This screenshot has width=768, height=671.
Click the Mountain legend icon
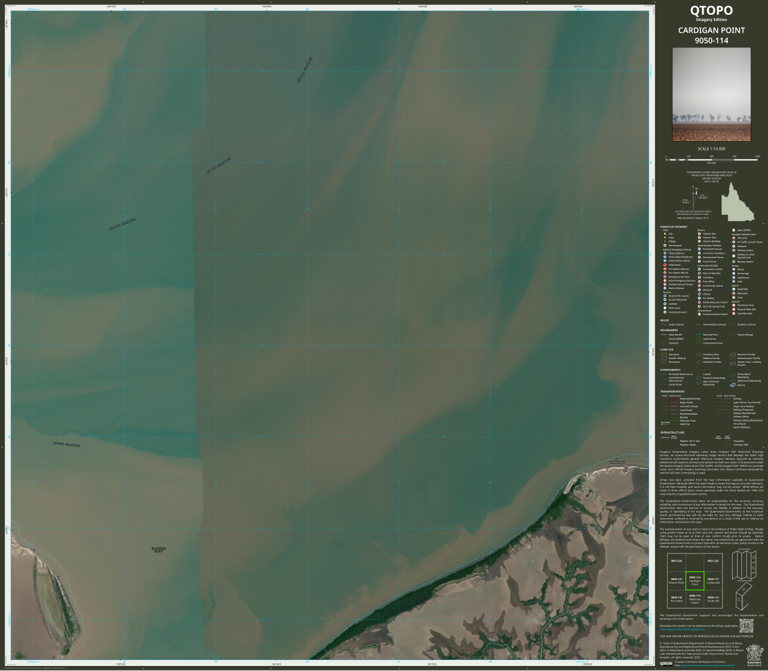point(734,293)
